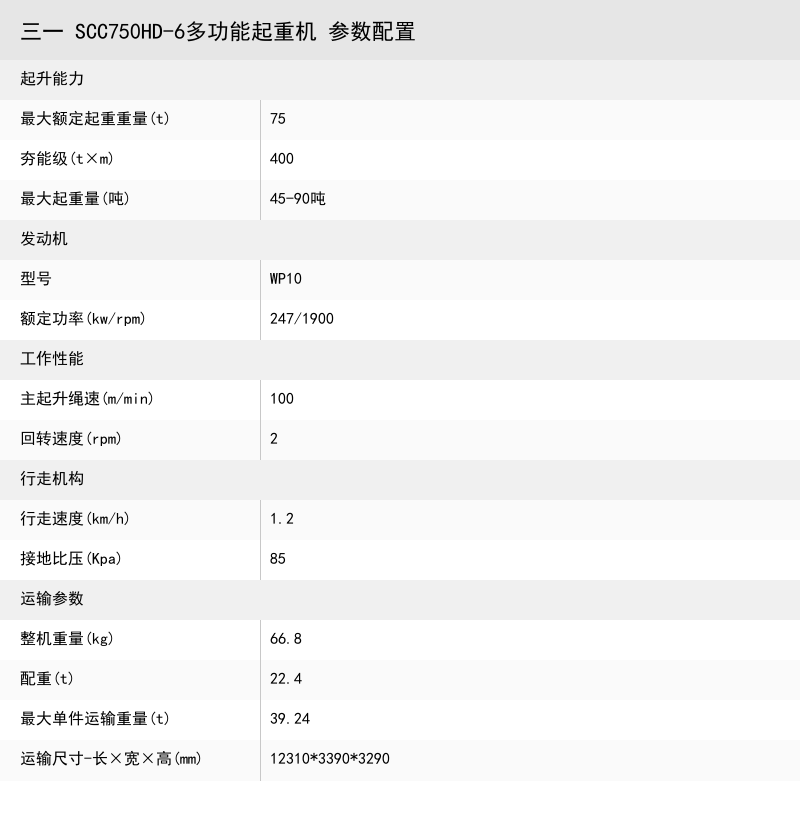This screenshot has height=820, width=800.
Task: Click the 运输尺寸-长×宽×高(mm) label
Action: pos(111,759)
